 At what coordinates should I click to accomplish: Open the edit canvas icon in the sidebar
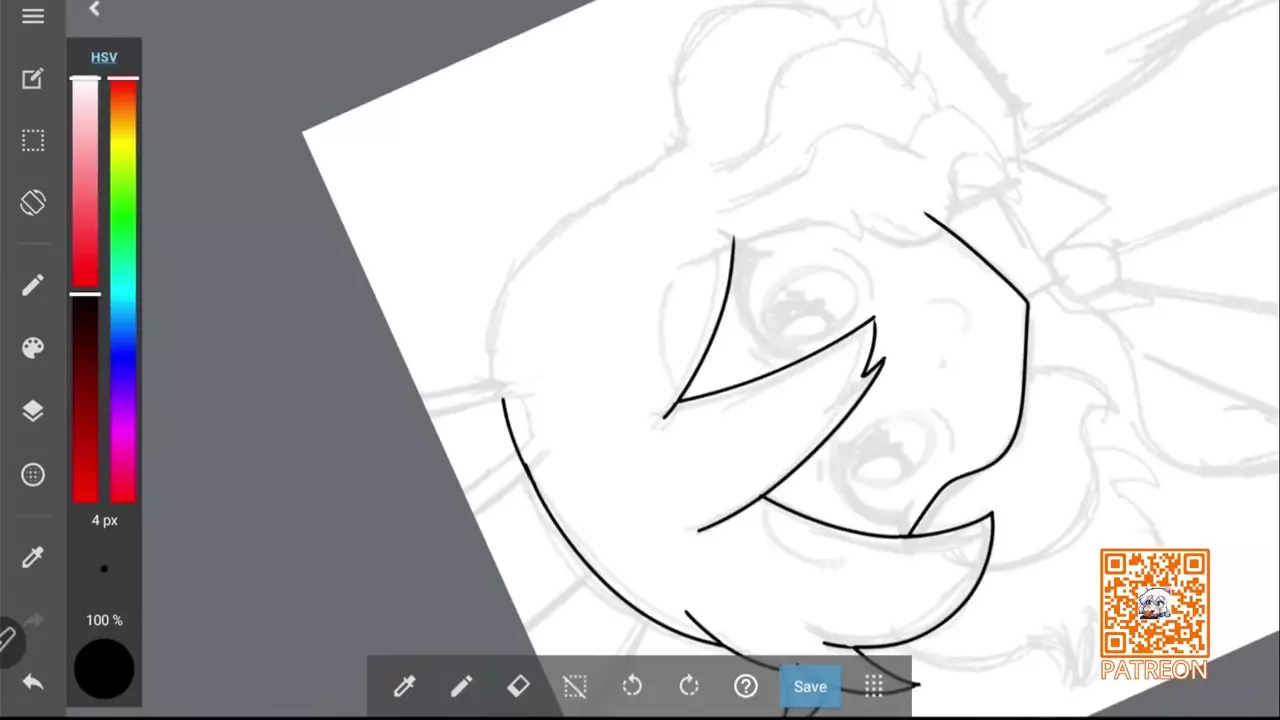pyautogui.click(x=33, y=79)
